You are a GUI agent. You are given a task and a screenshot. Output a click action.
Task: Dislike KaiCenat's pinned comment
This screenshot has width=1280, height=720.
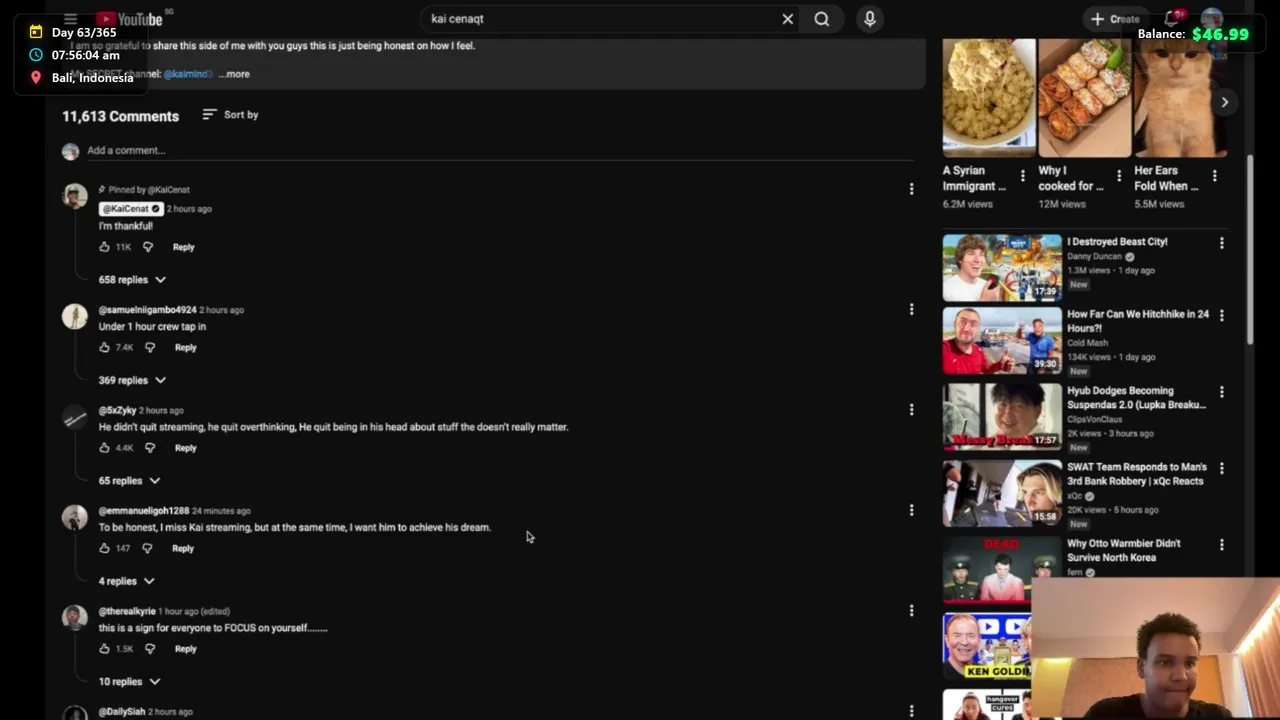click(x=148, y=247)
